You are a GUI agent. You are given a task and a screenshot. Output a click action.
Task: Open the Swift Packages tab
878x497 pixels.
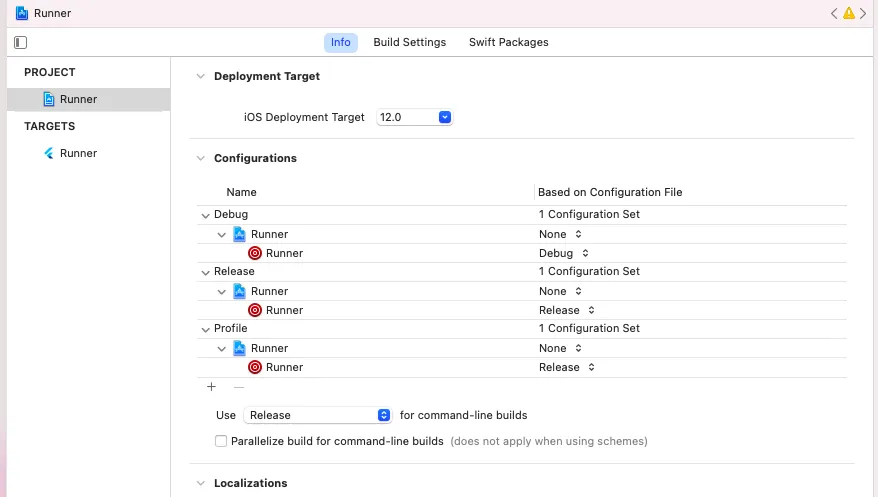point(508,43)
